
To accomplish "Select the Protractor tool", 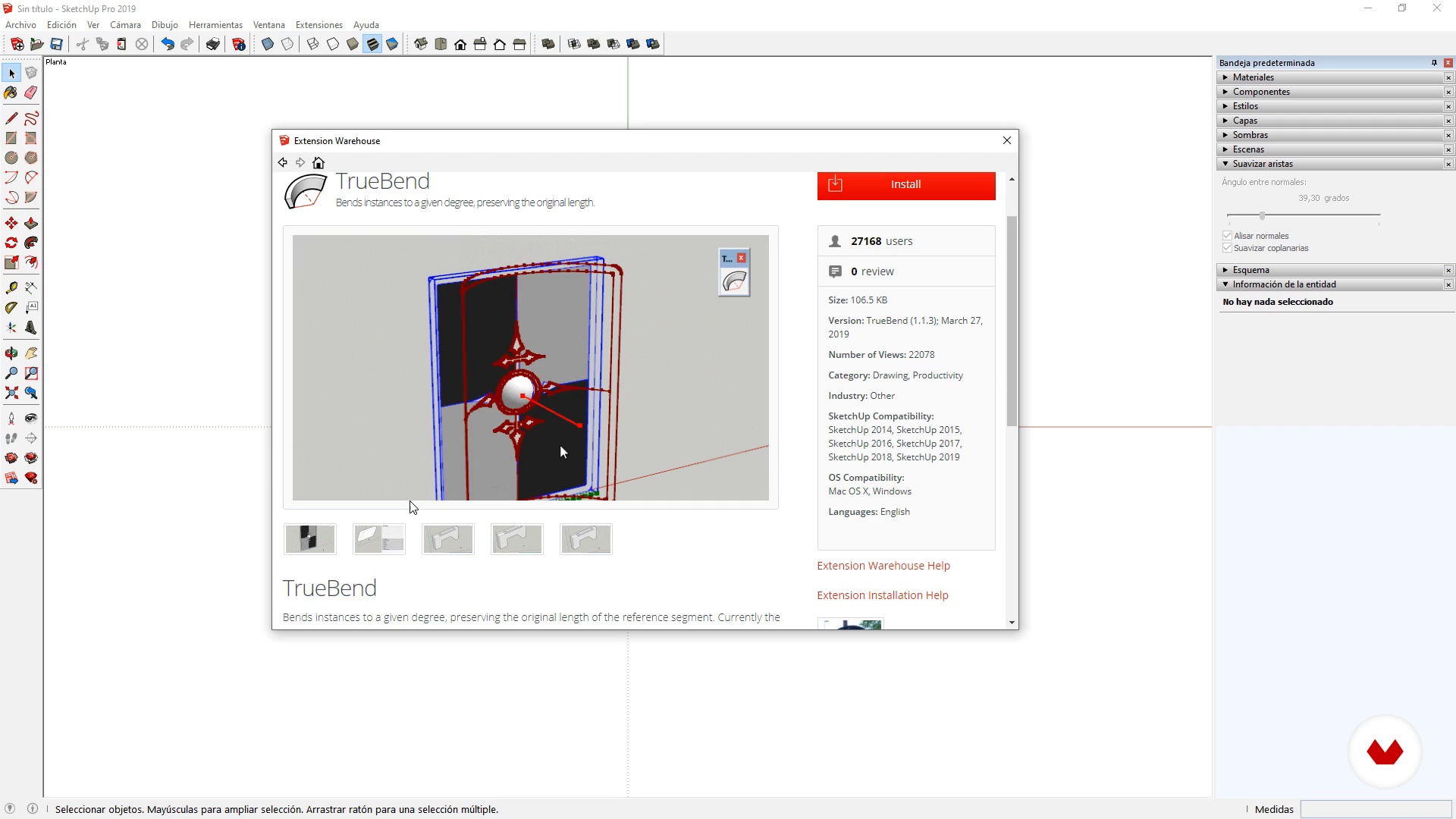I will coord(11,308).
